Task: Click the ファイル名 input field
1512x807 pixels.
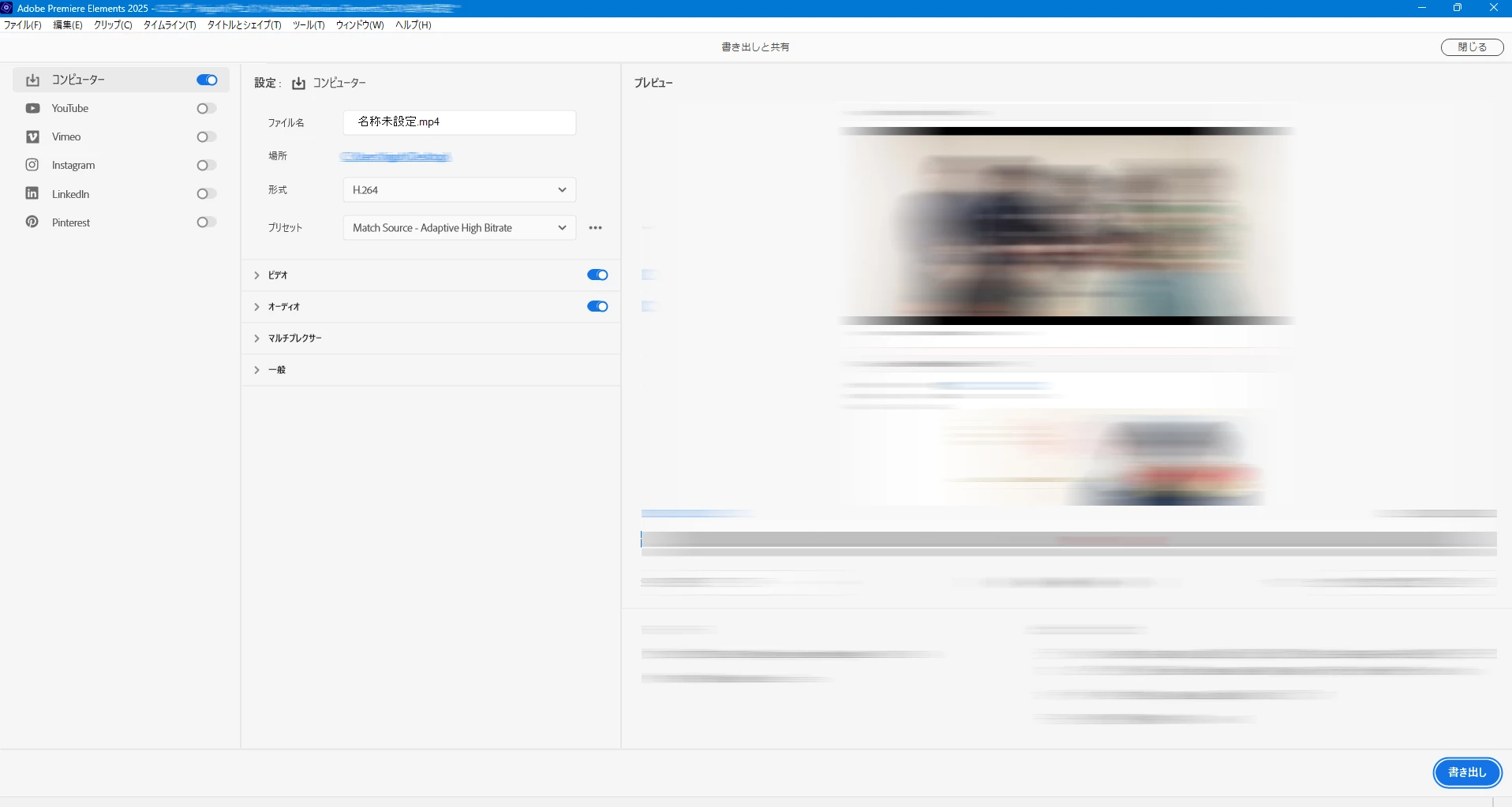Action: click(459, 122)
